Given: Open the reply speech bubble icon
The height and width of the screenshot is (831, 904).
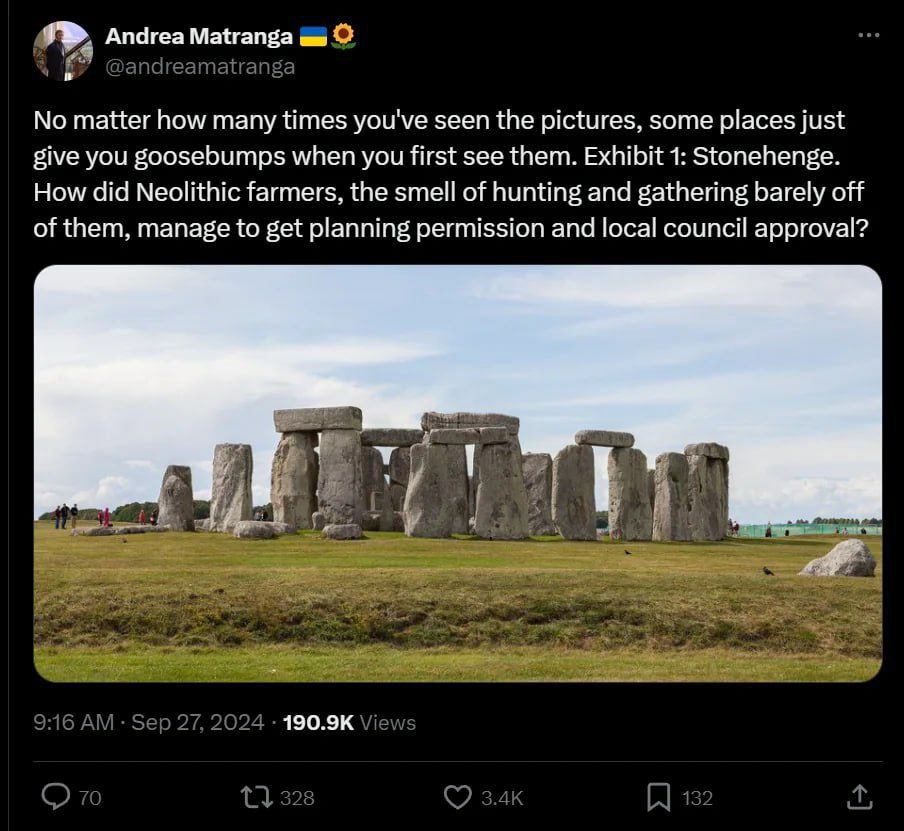Looking at the screenshot, I should 56,797.
